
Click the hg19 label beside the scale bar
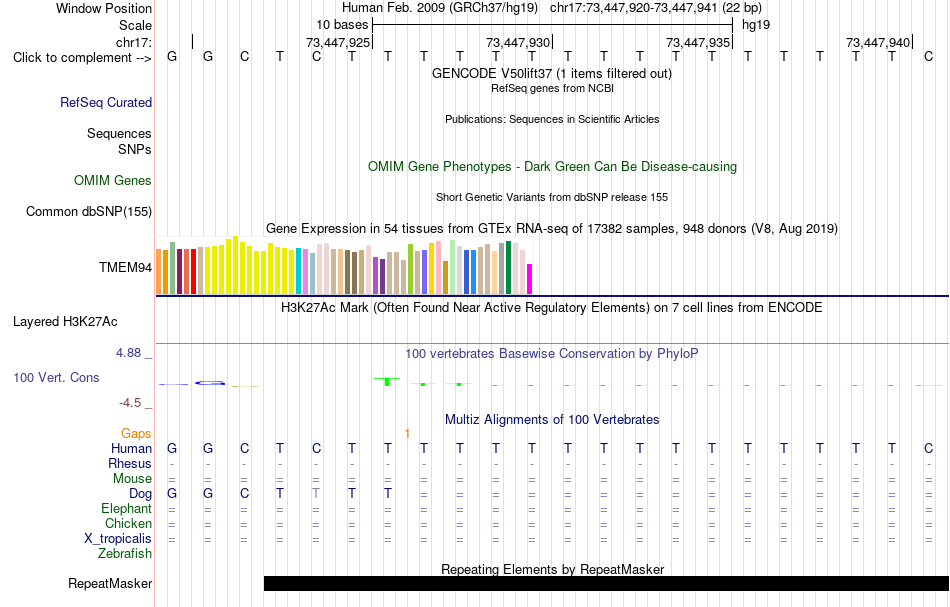point(756,25)
